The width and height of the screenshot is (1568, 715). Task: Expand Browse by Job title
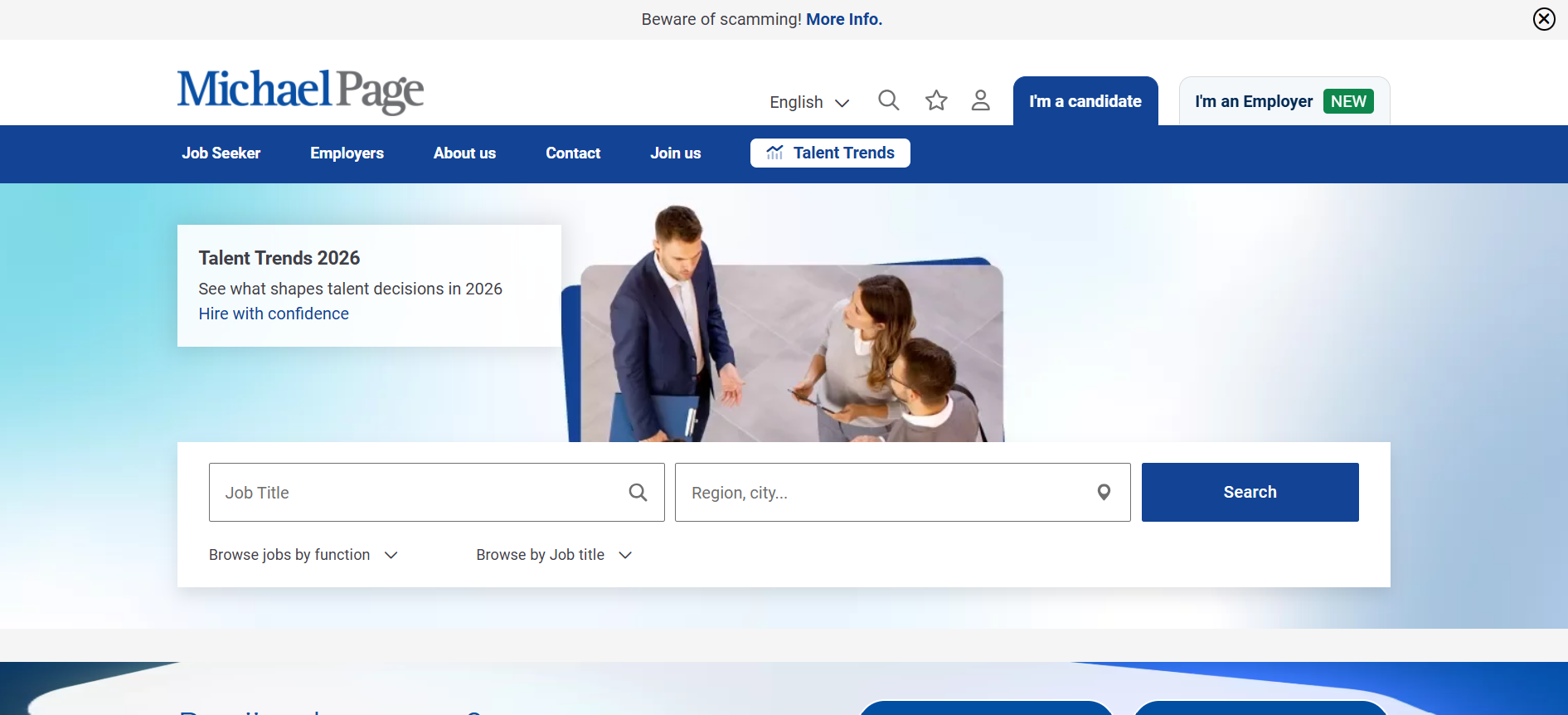[554, 555]
